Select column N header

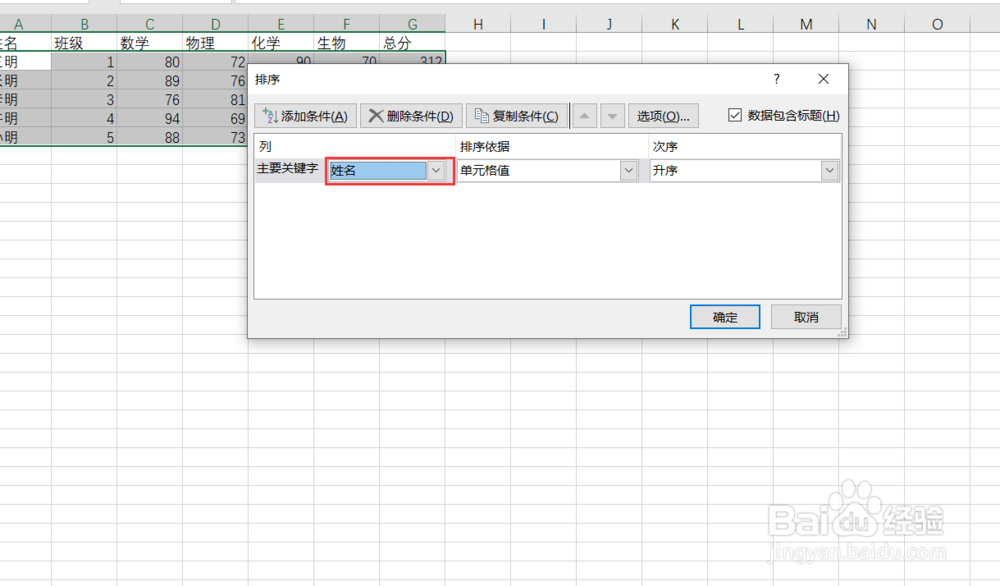click(x=870, y=23)
